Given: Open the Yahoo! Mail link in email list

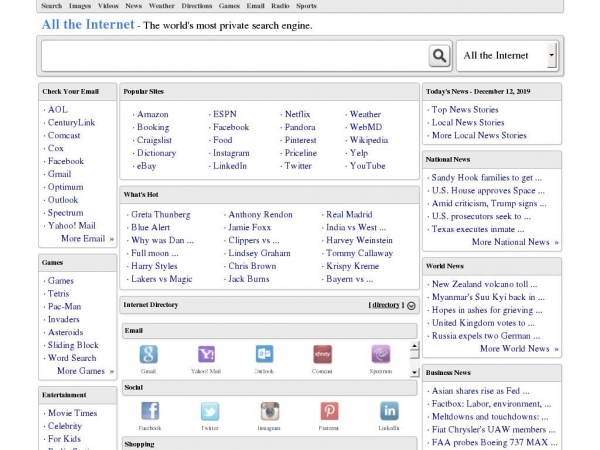Looking at the screenshot, I should pos(72,226).
